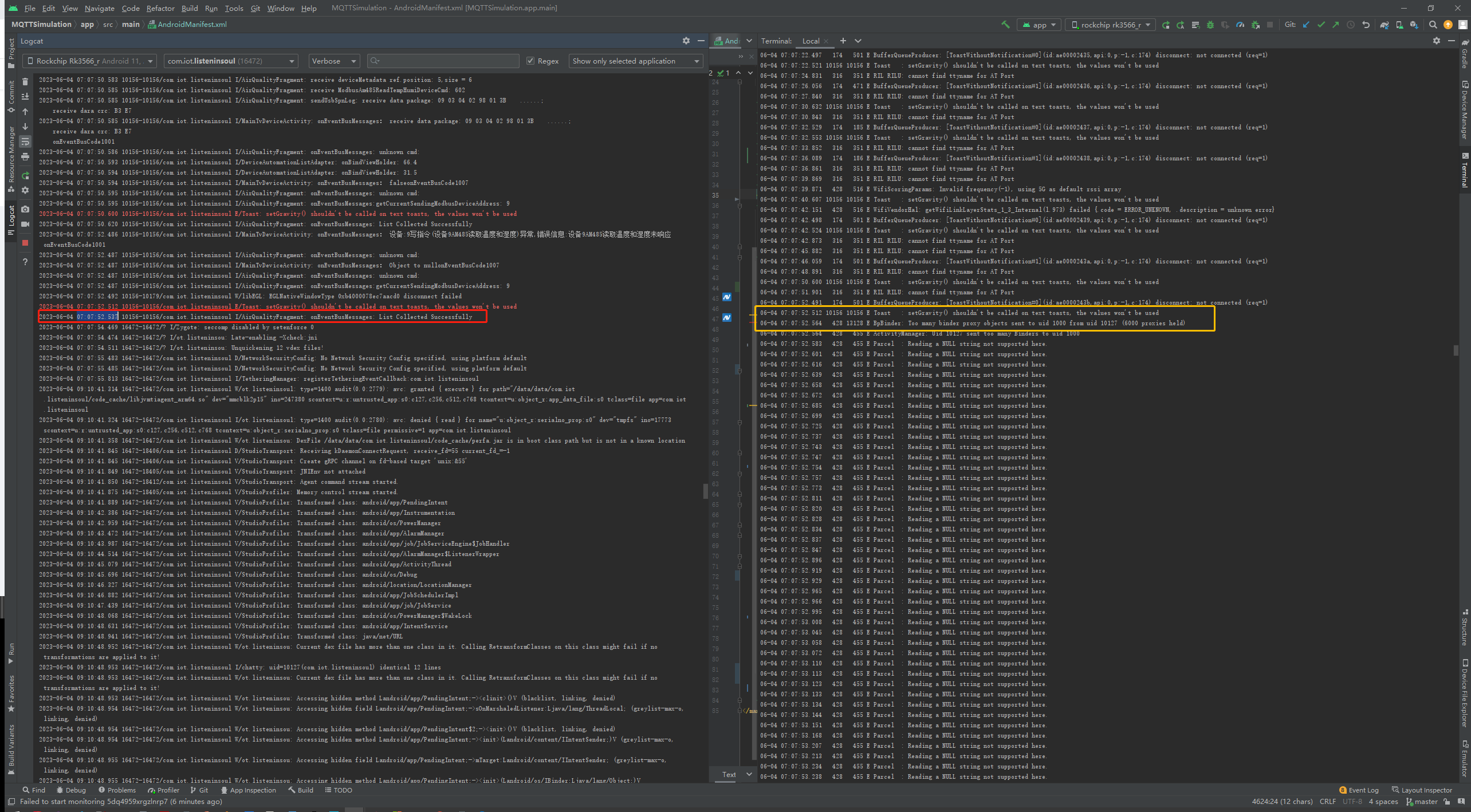Expand terminal session options chevron
Viewport: 1471px width, 812px height.
pyautogui.click(x=858, y=41)
